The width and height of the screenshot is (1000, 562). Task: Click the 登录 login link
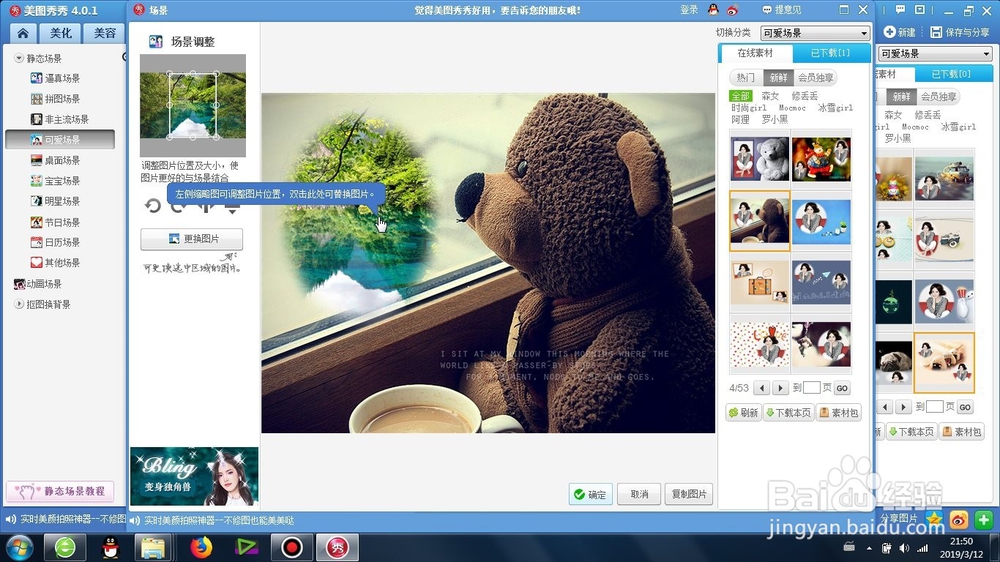[x=689, y=10]
